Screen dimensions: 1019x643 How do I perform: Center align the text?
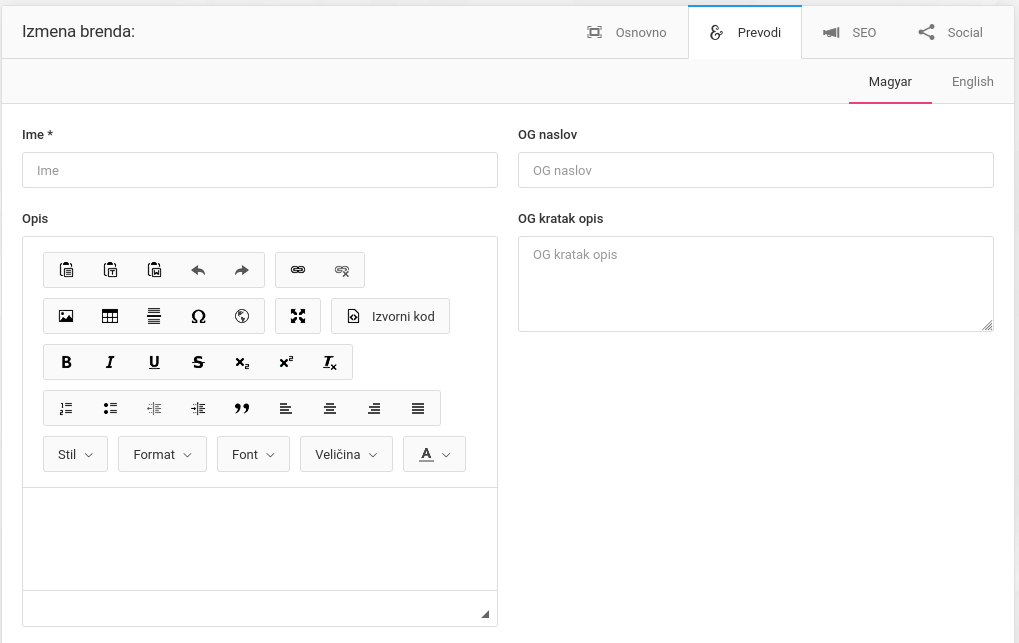pyautogui.click(x=330, y=408)
